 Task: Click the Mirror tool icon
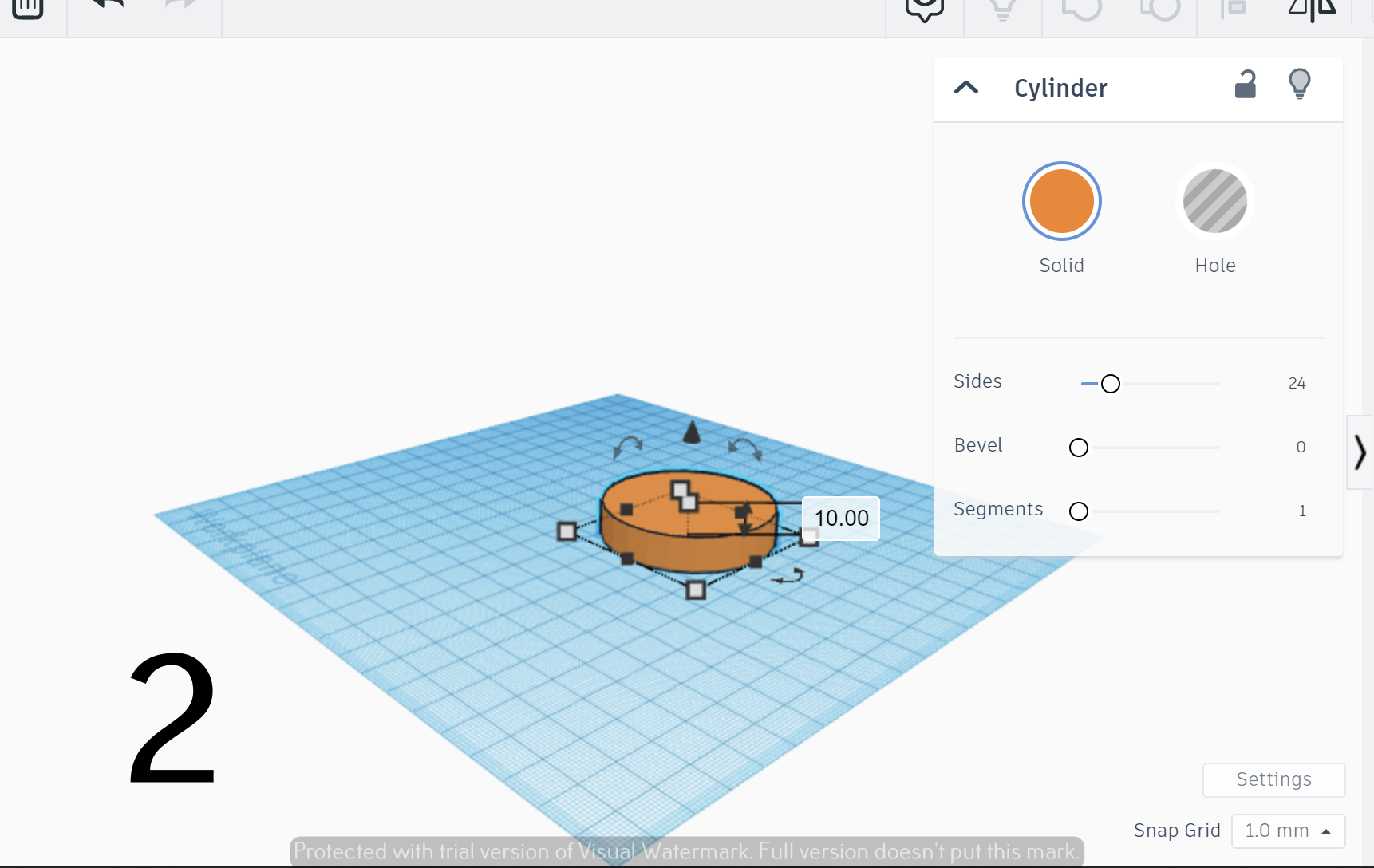[1313, 10]
